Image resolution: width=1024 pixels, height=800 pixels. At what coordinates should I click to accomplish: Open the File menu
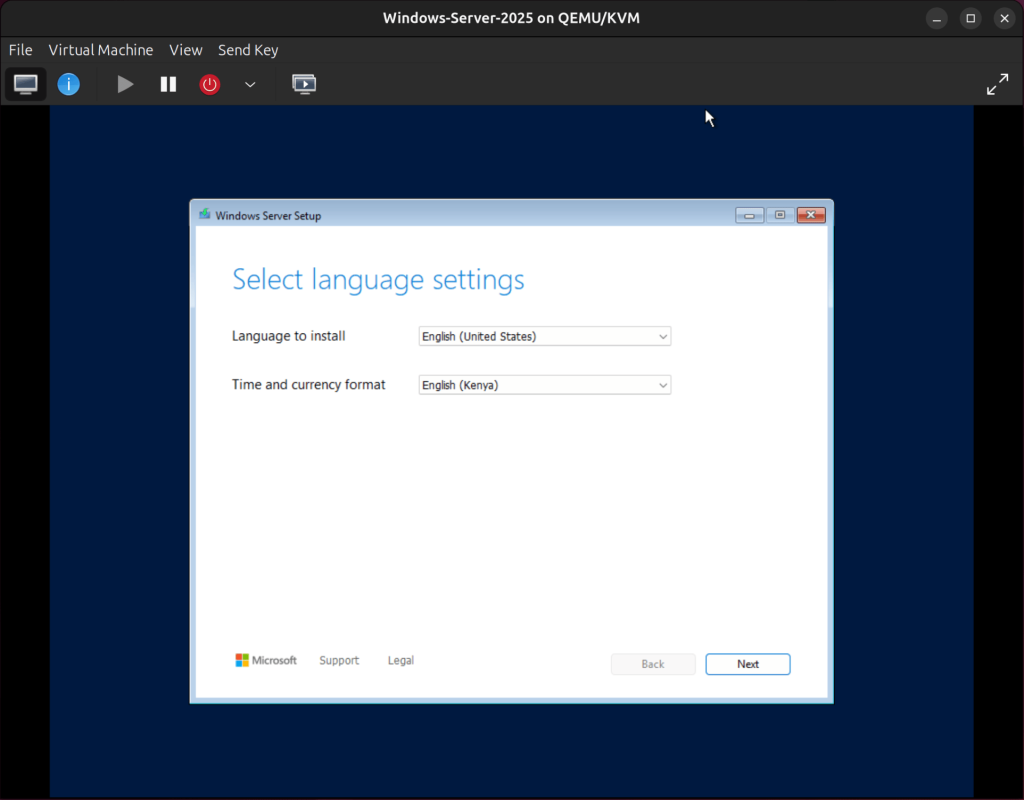point(20,49)
